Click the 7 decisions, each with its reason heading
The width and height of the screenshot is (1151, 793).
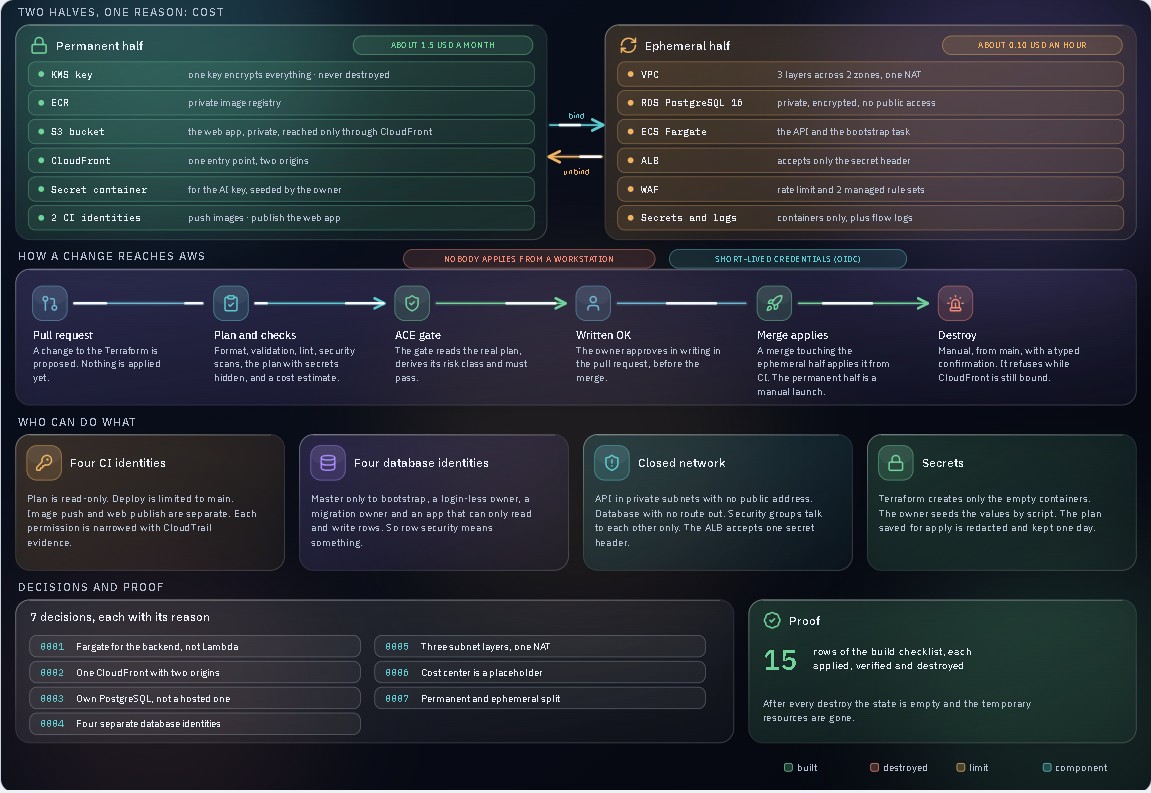[x=120, y=618]
